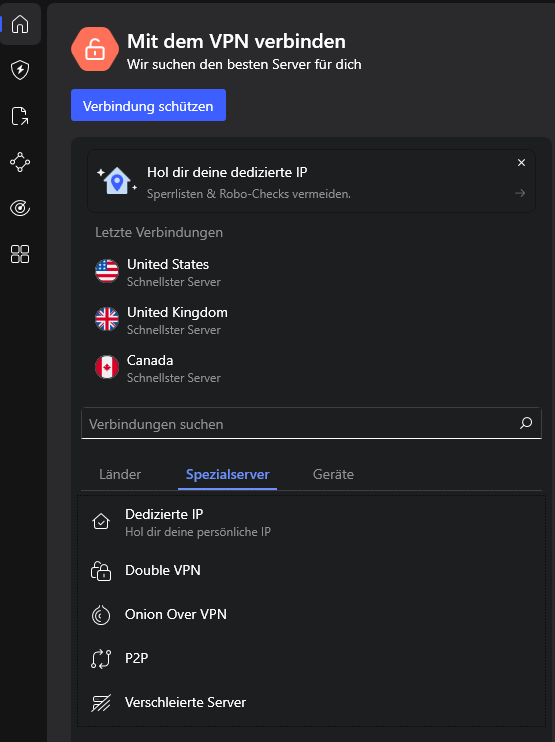Click the Verbindung schützen button
The width and height of the screenshot is (555, 742).
149,105
